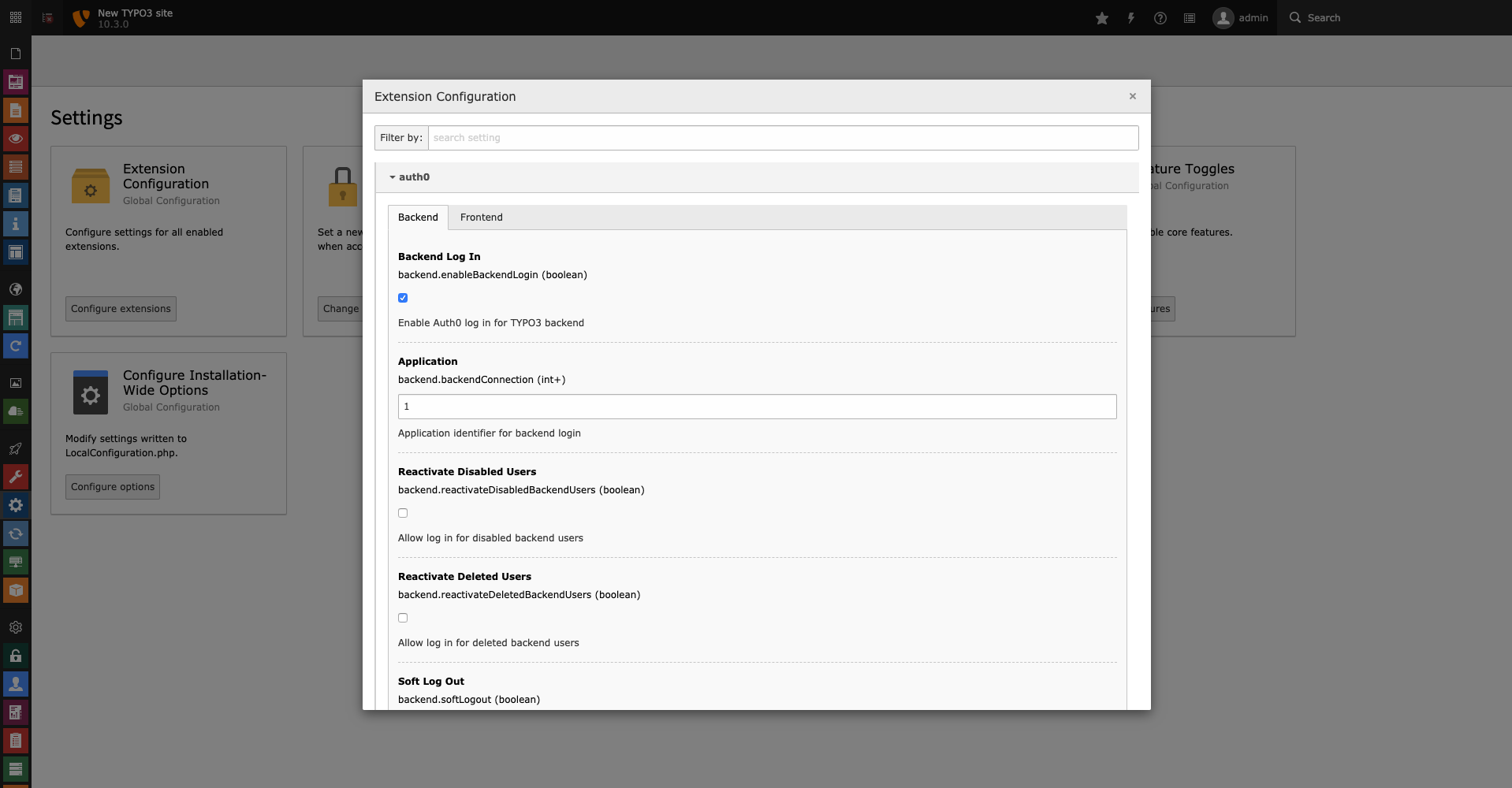This screenshot has width=1512, height=788.
Task: Click the backendConnection value field
Action: pyautogui.click(x=758, y=407)
